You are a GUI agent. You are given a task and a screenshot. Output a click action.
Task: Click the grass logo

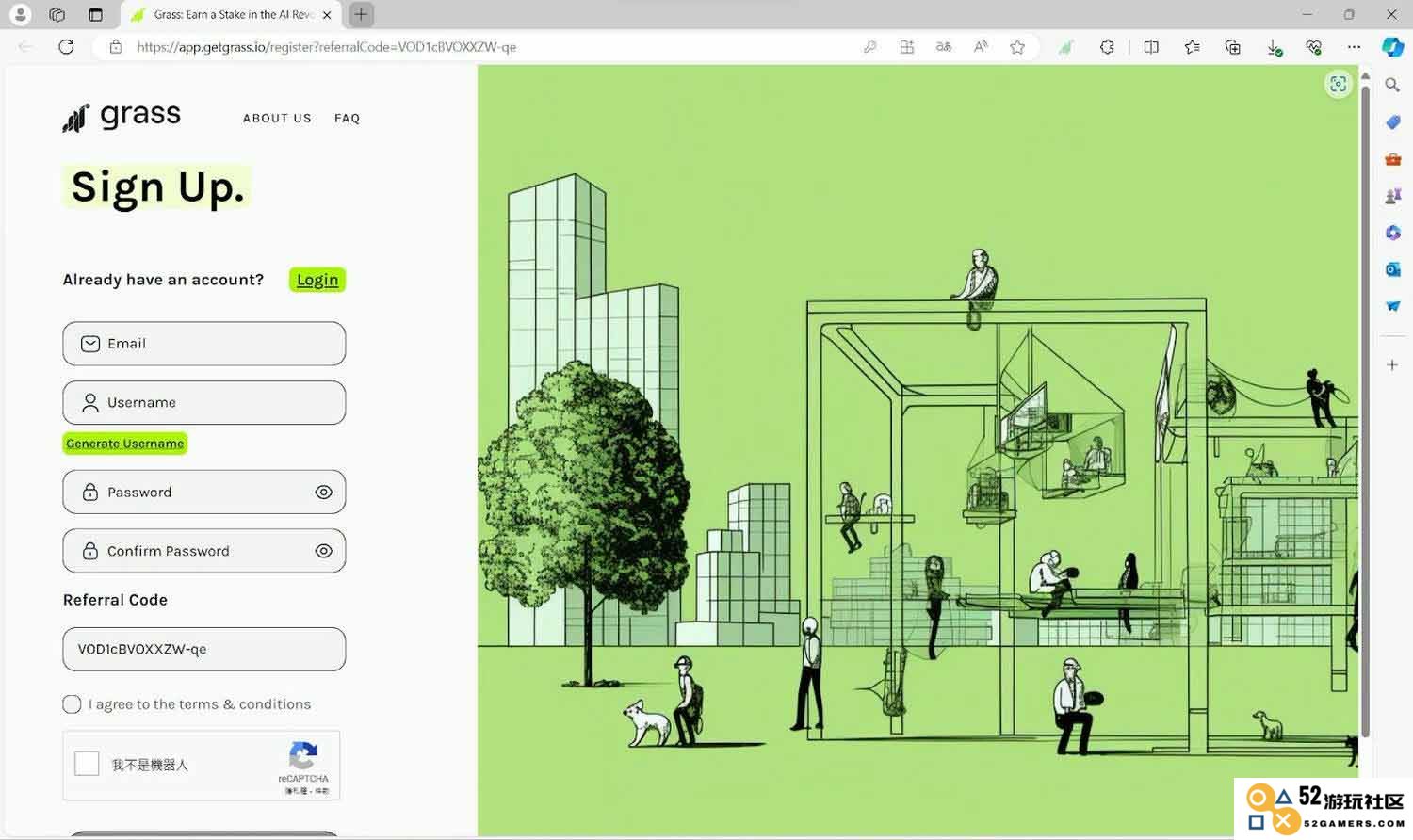coord(122,117)
